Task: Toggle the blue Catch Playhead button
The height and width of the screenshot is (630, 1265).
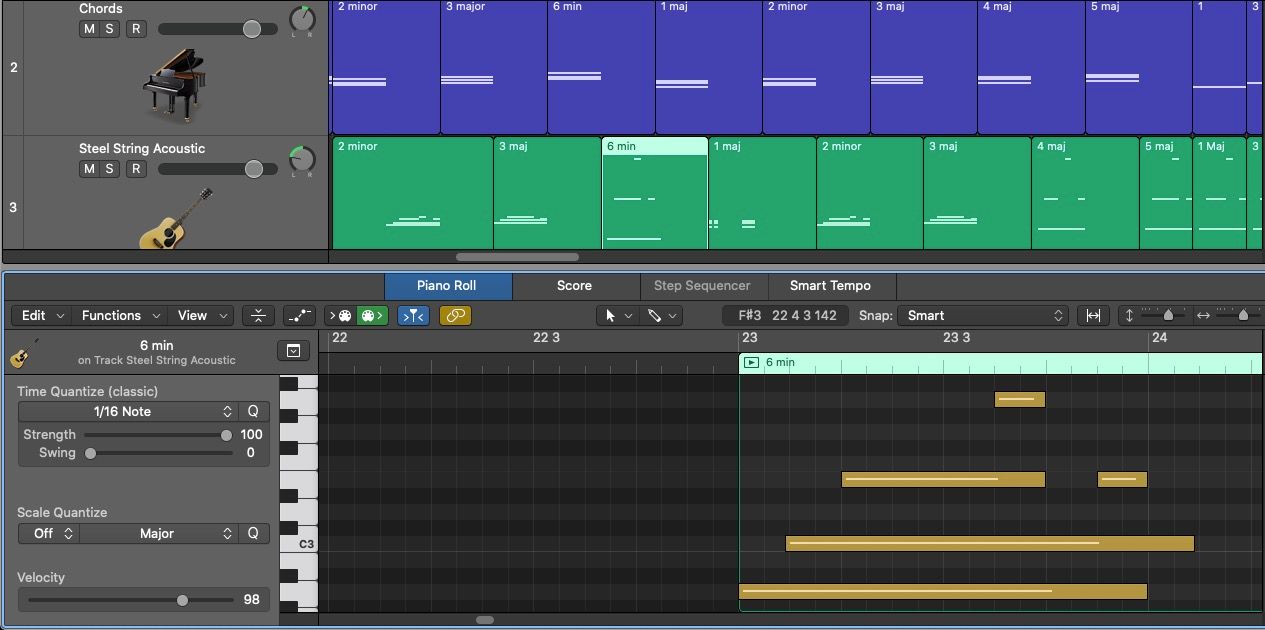Action: [x=413, y=315]
